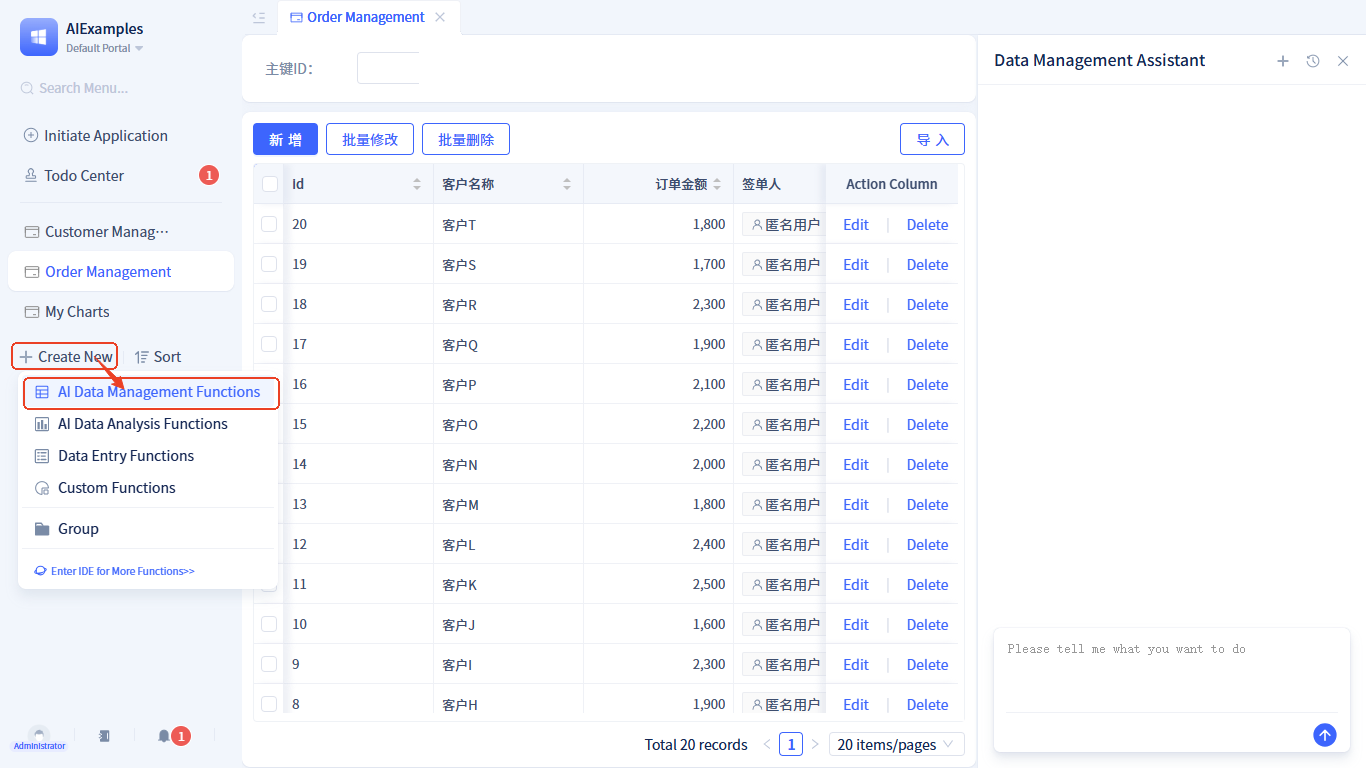Go to next page arrow
Screen dimensions: 1366x768
(815, 744)
